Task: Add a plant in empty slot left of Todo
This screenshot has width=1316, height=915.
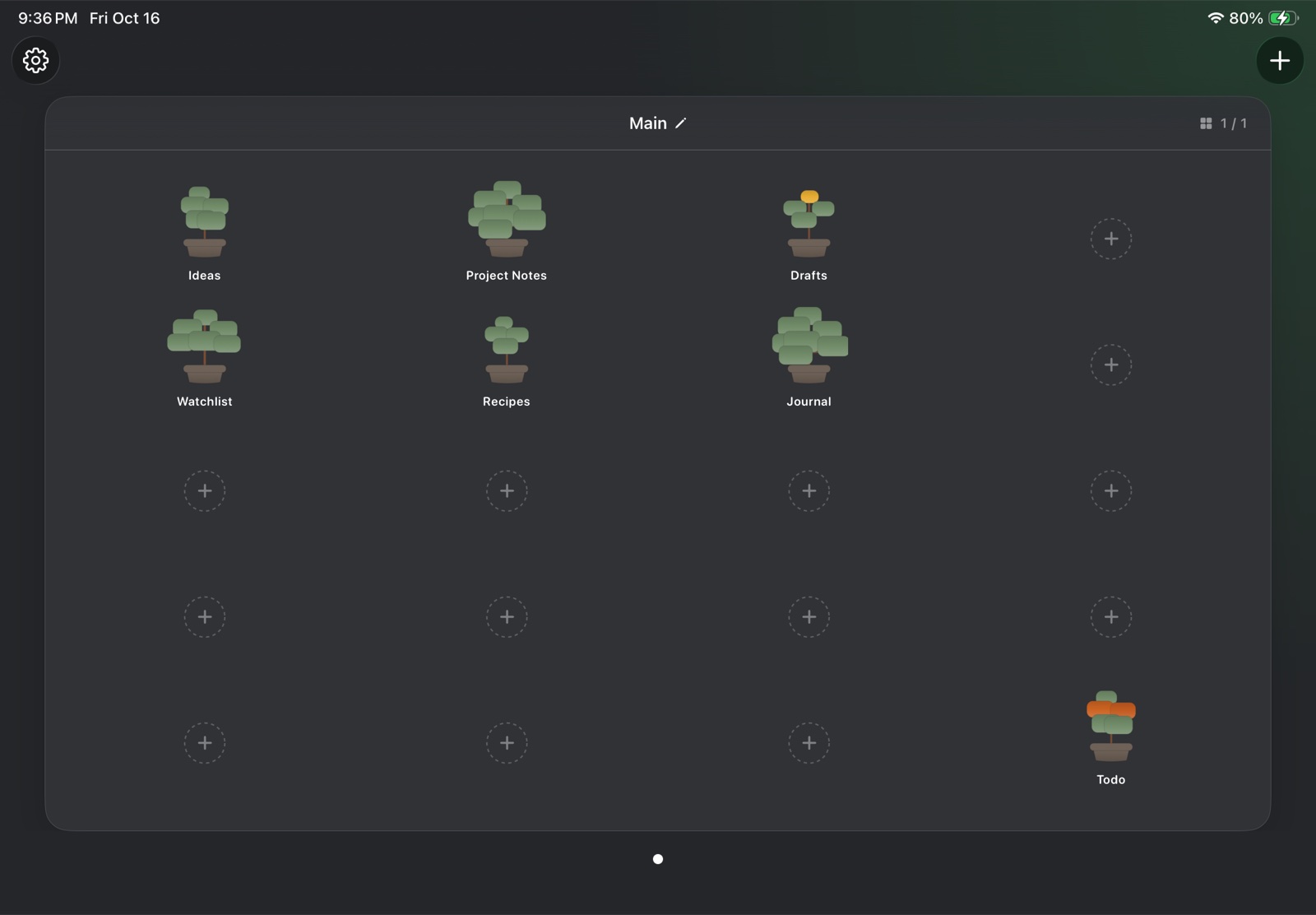Action: (809, 743)
